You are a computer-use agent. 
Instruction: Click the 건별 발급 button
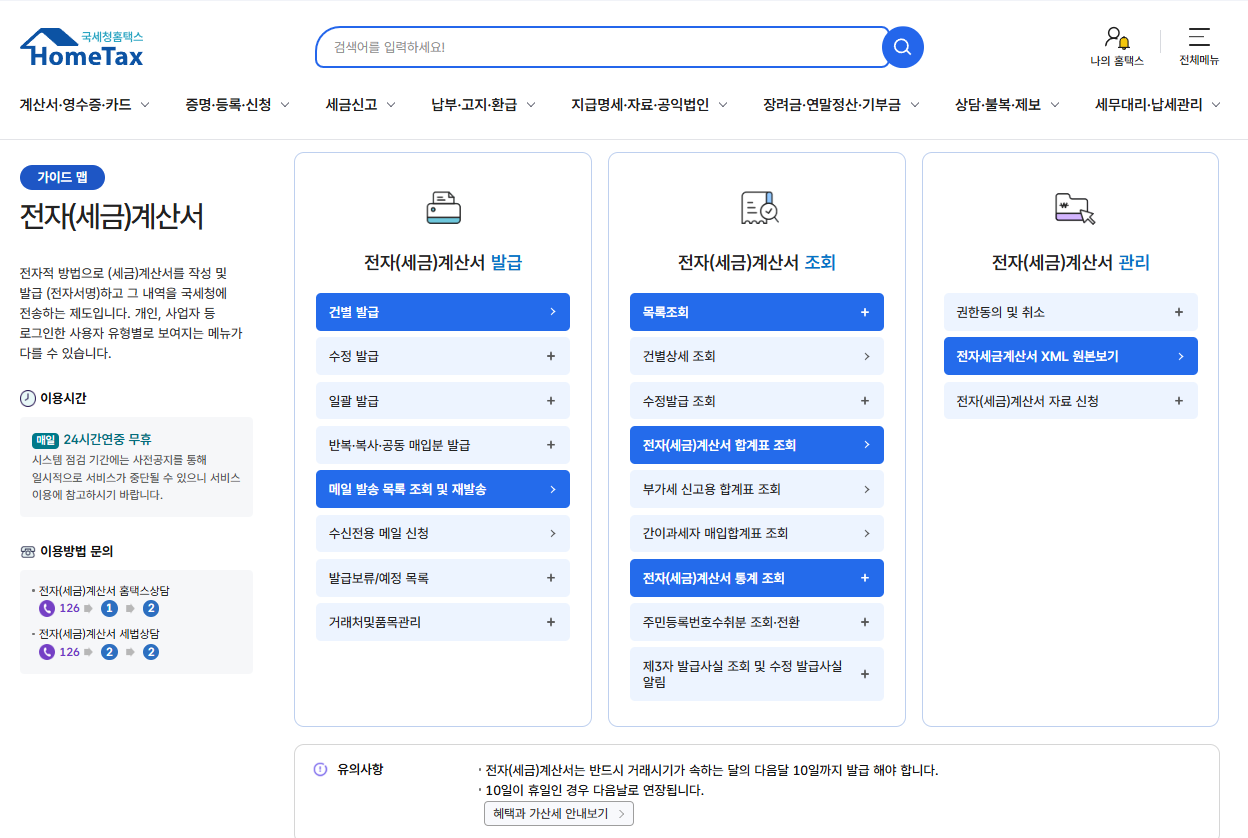point(442,311)
